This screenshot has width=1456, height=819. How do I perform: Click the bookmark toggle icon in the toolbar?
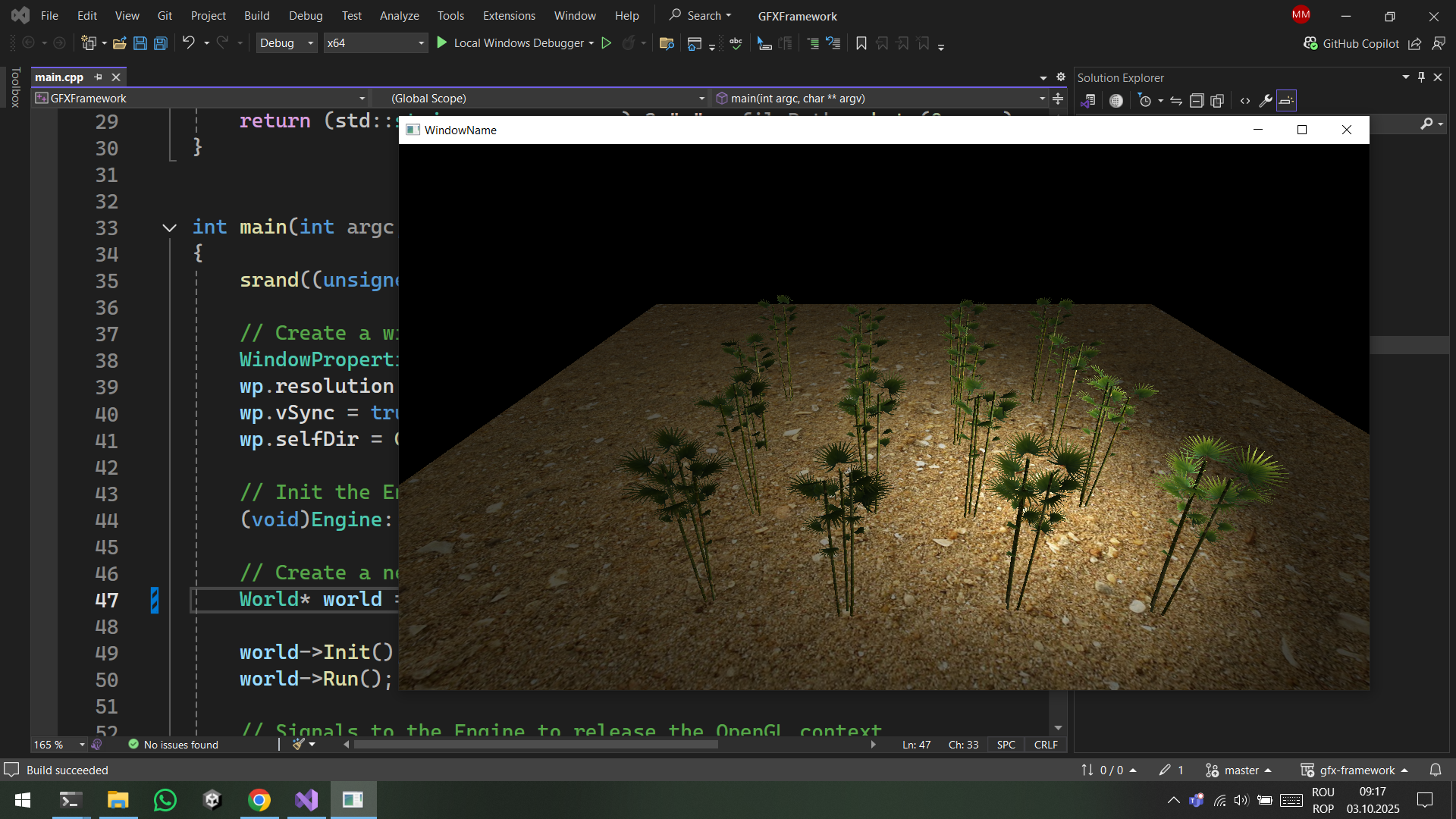[x=861, y=43]
